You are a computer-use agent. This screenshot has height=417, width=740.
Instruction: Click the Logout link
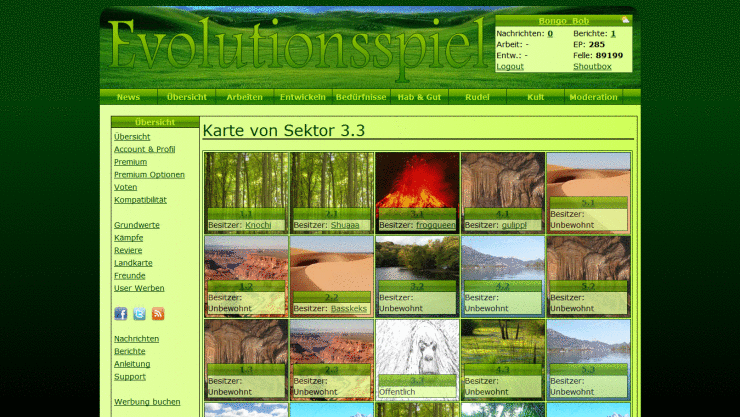tap(510, 67)
